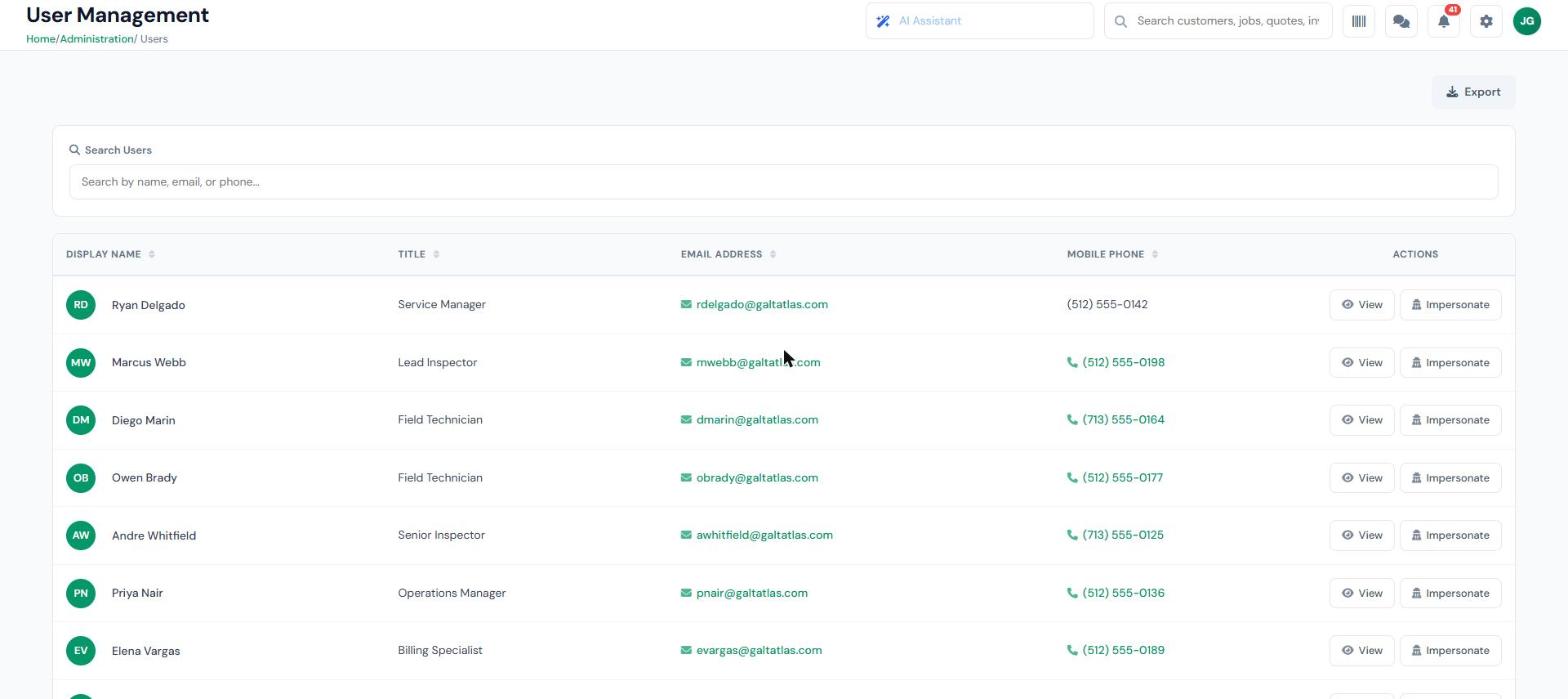
Task: Impersonate Priya Nair
Action: [x=1450, y=593]
